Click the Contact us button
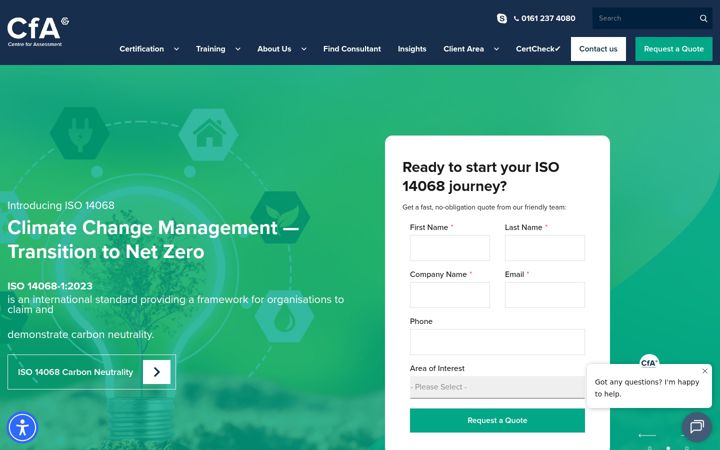 [x=598, y=49]
